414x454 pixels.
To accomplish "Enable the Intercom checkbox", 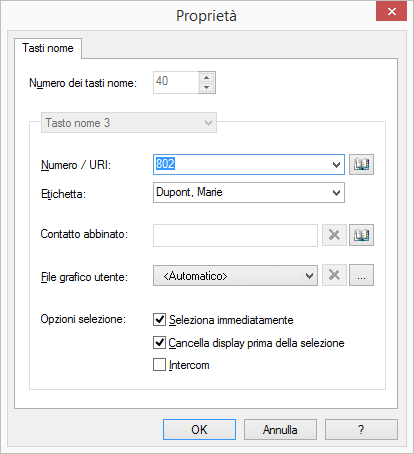I will coord(159,364).
